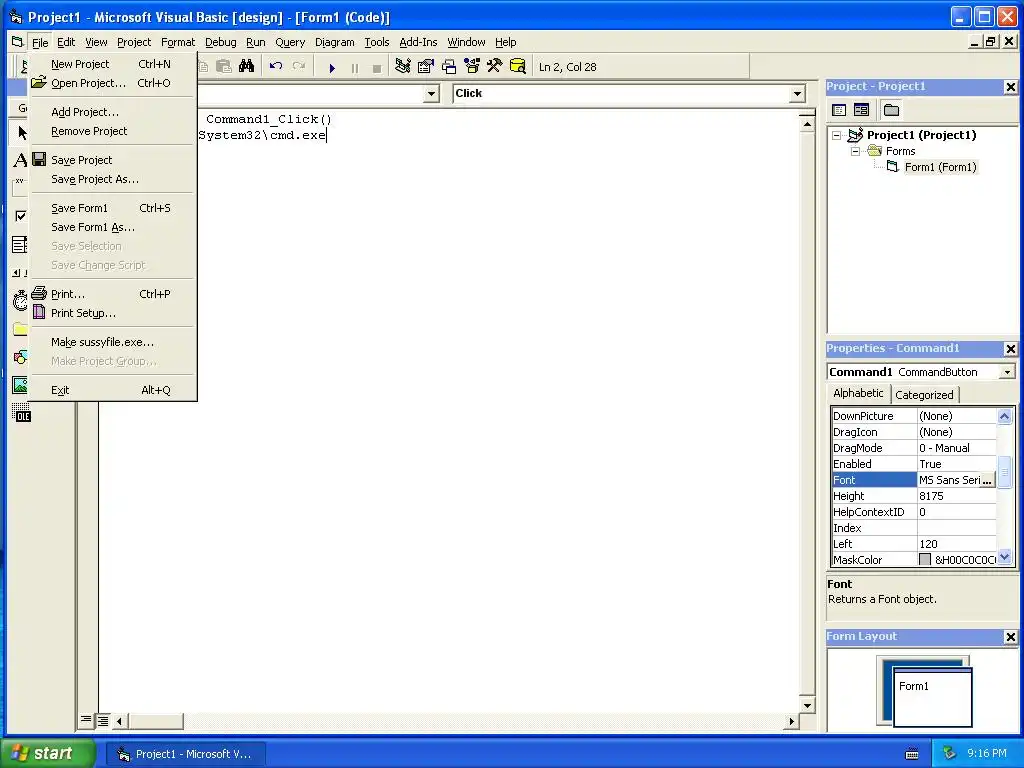Image resolution: width=1024 pixels, height=768 pixels.
Task: Select the Image control in the toolbox
Action: (20, 385)
